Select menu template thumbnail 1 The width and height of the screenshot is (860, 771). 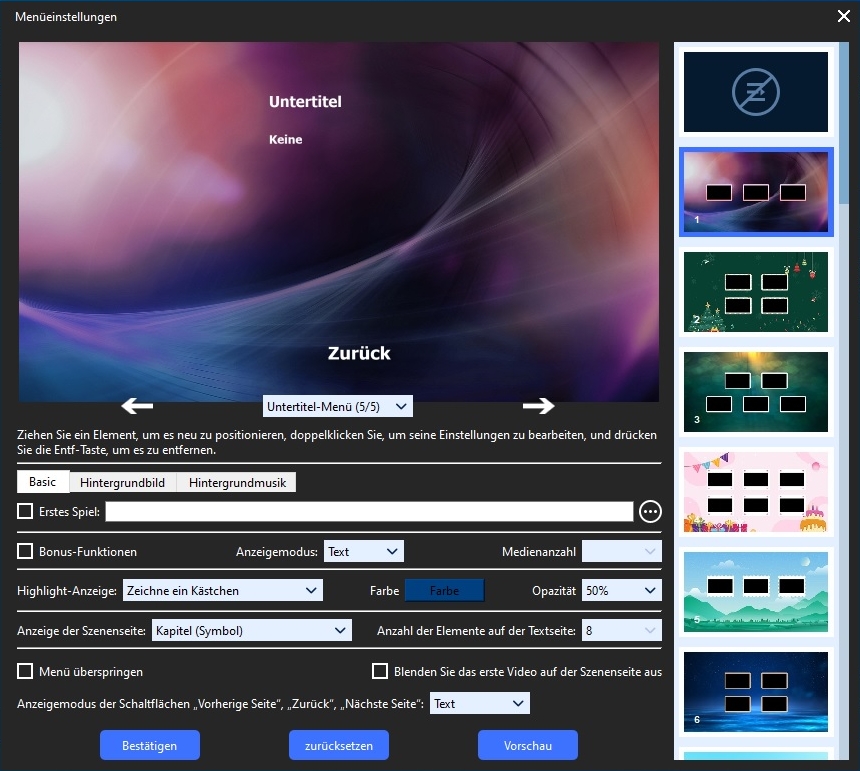[x=756, y=192]
